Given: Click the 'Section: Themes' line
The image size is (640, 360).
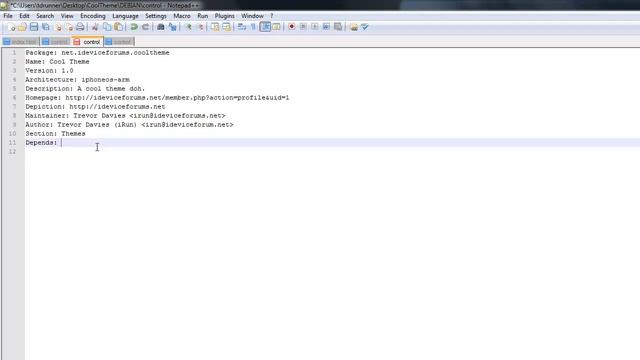Looking at the screenshot, I should click(x=55, y=133).
